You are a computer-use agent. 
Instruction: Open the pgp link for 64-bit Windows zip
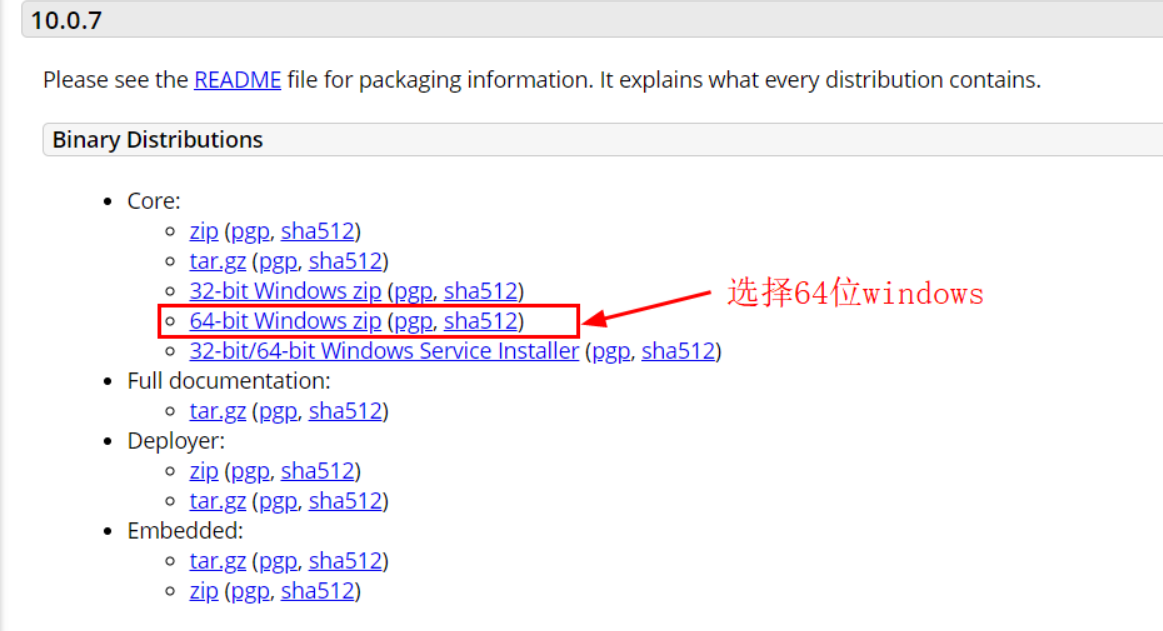(x=413, y=321)
